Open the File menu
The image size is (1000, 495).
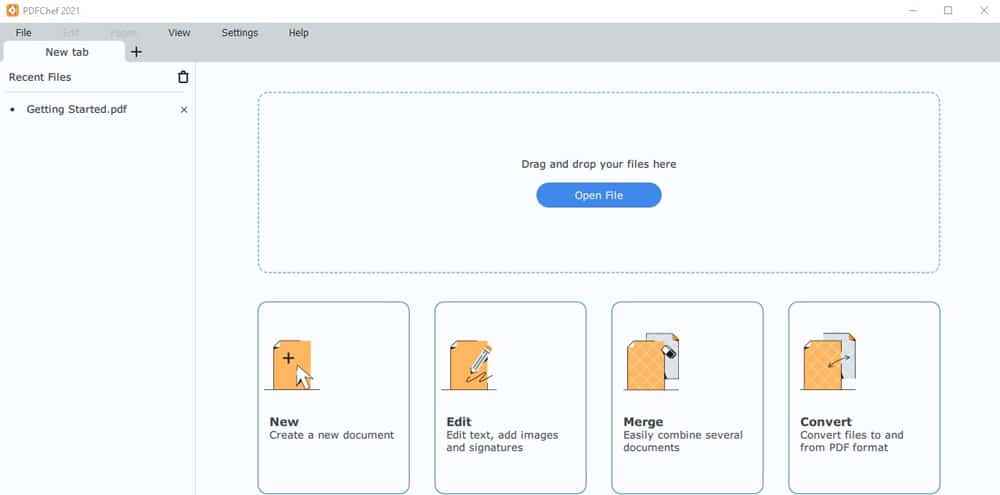click(x=24, y=33)
